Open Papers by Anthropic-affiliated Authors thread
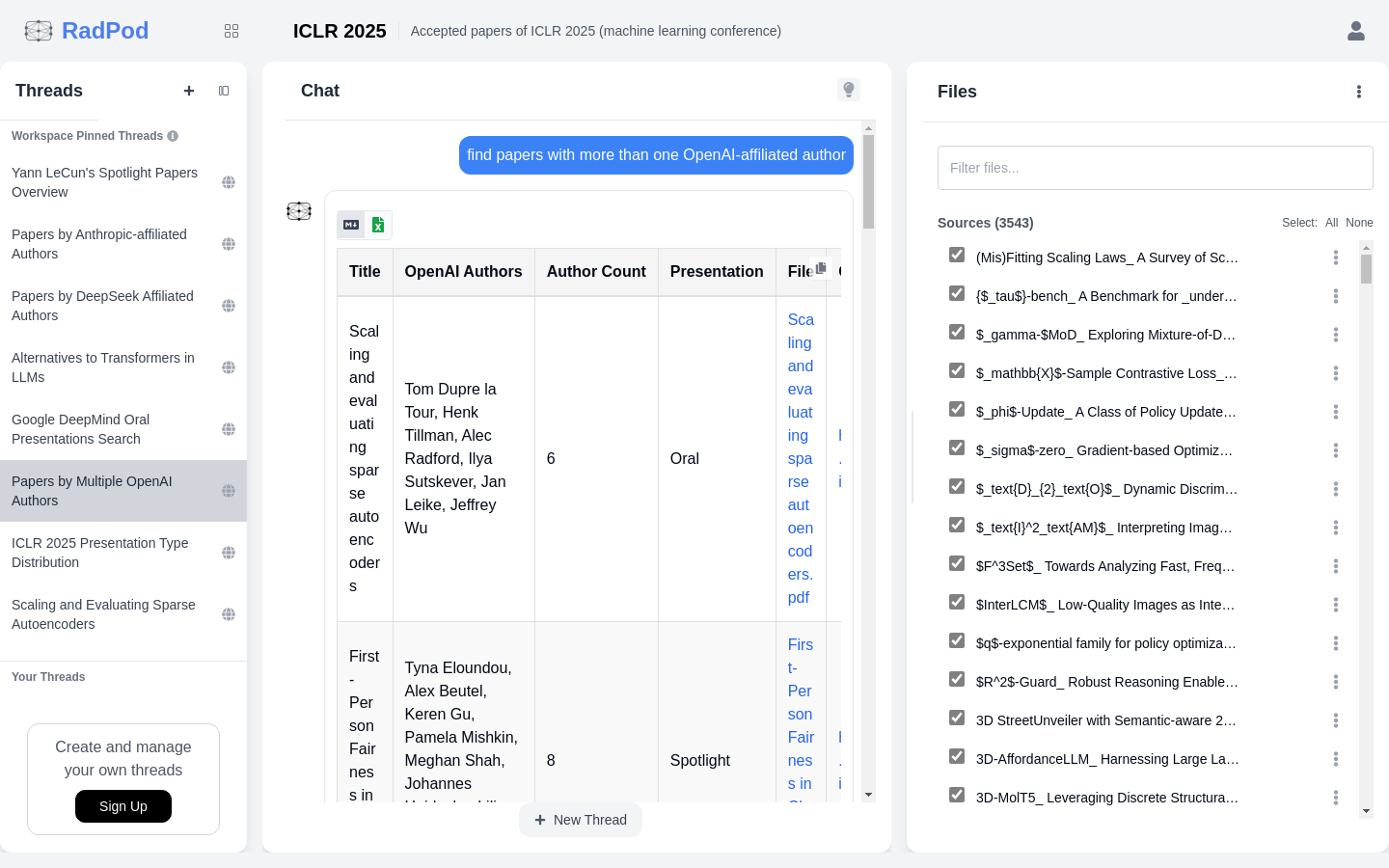This screenshot has height=868, width=1389. [123, 244]
